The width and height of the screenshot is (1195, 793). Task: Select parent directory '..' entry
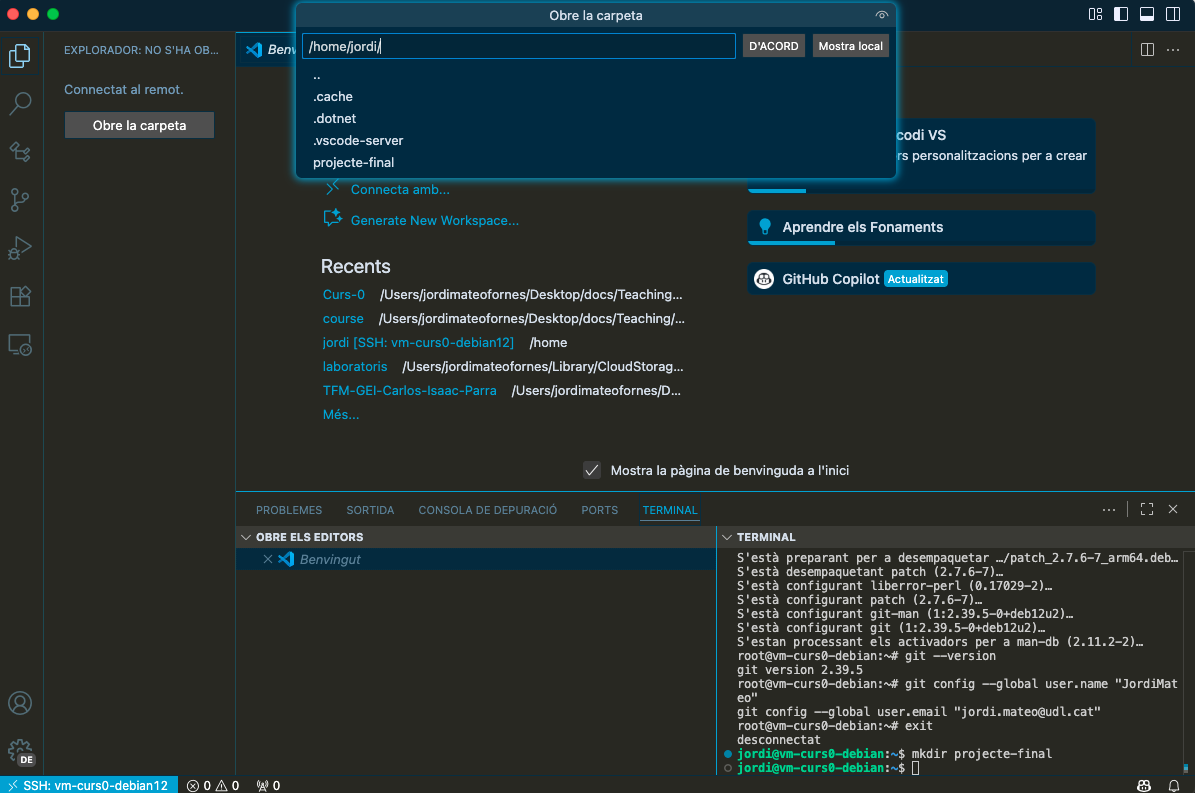click(596, 75)
